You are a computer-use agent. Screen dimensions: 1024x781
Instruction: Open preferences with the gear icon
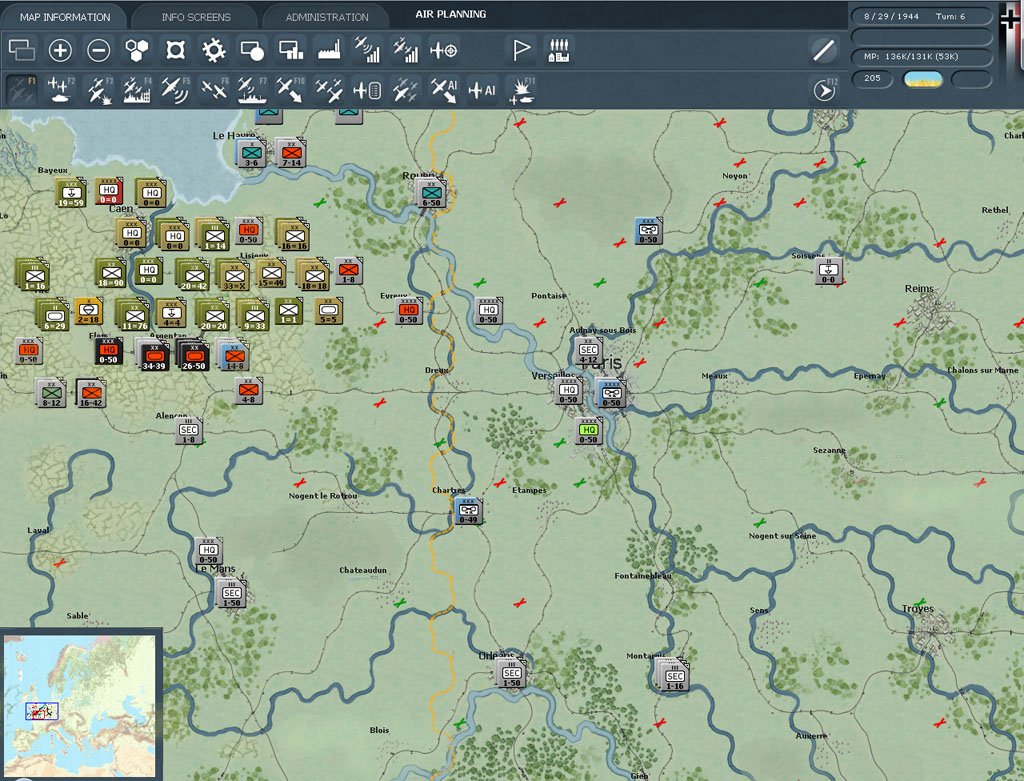(214, 50)
